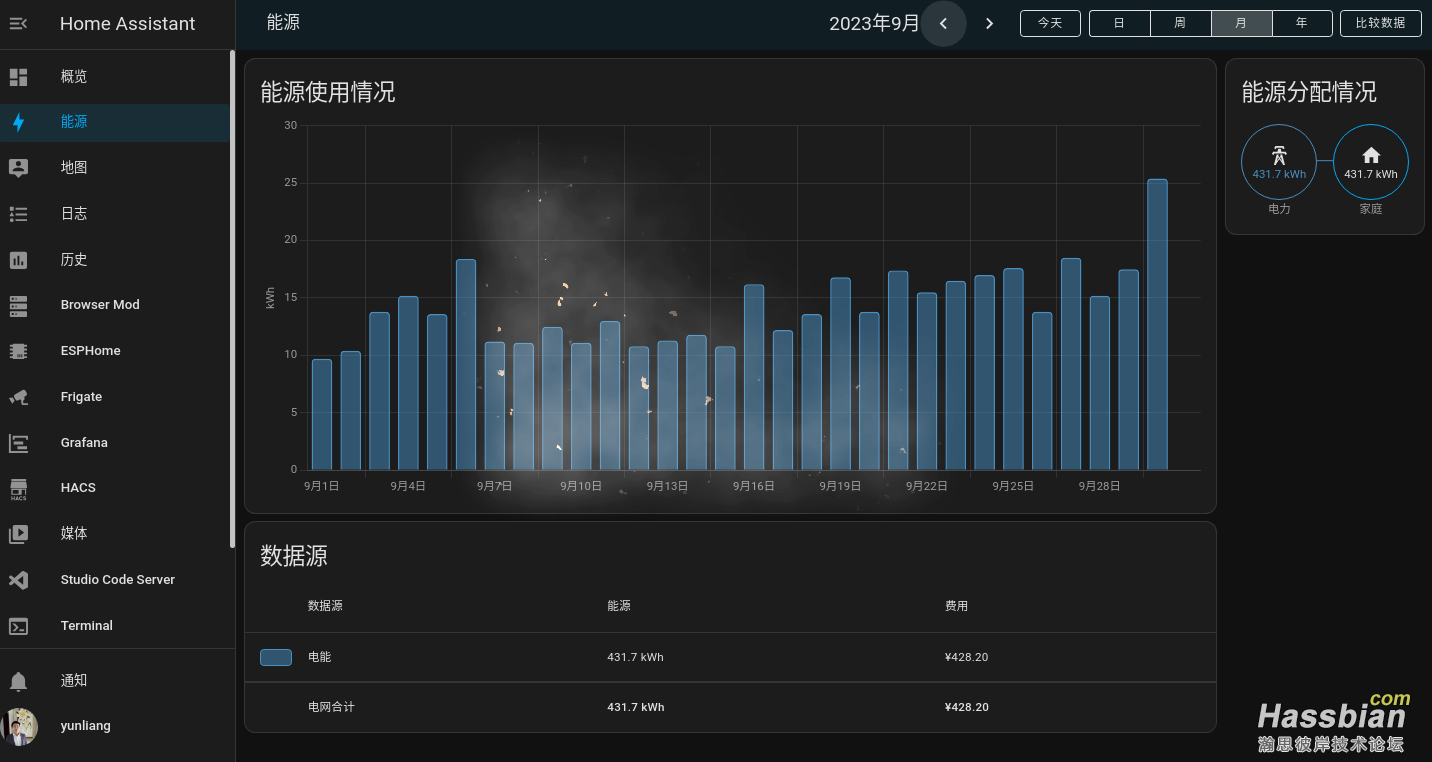Jump to 今天
This screenshot has width=1432, height=762.
(x=1050, y=23)
